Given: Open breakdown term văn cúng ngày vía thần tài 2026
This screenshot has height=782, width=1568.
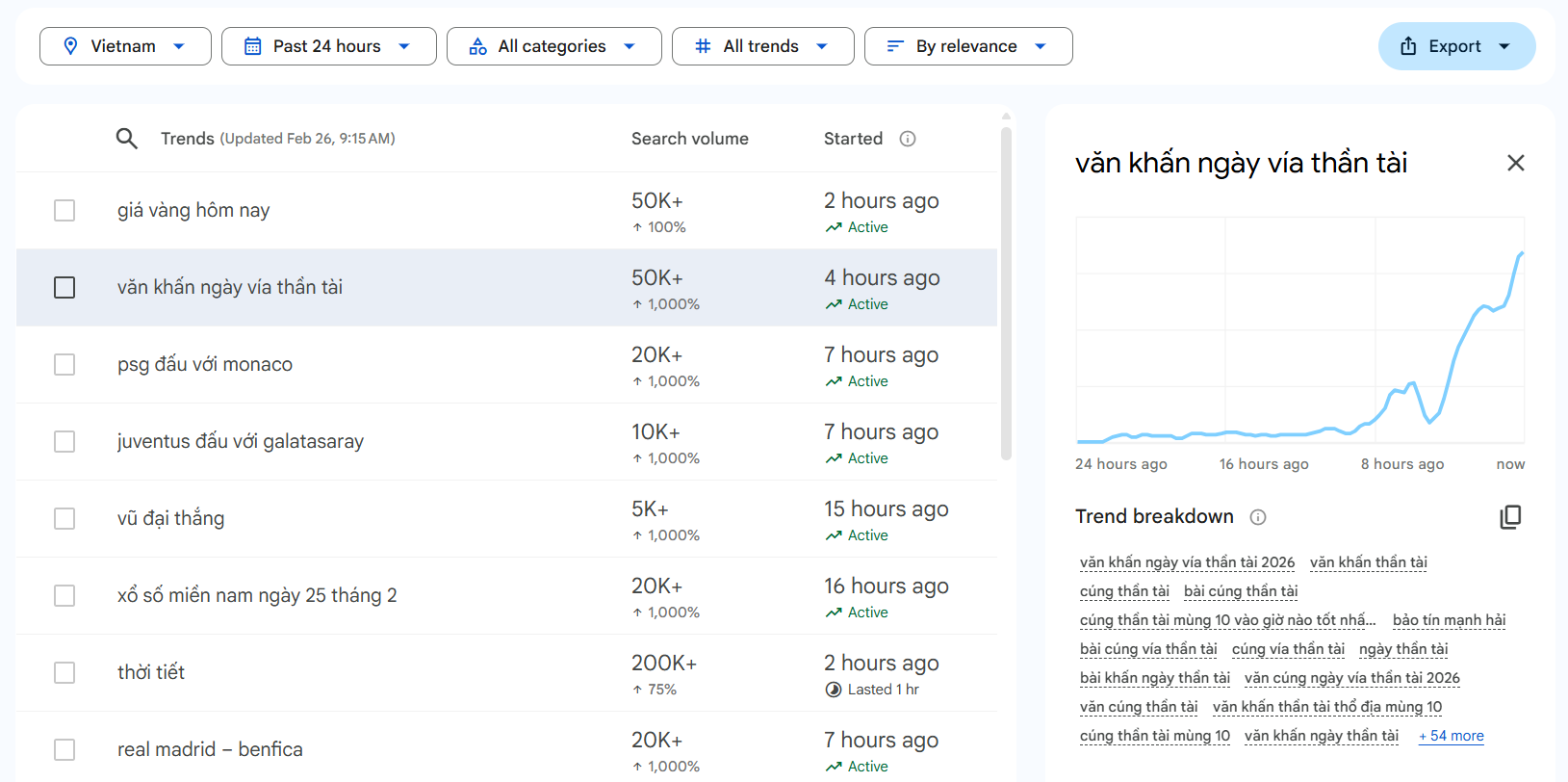Looking at the screenshot, I should pyautogui.click(x=1352, y=678).
